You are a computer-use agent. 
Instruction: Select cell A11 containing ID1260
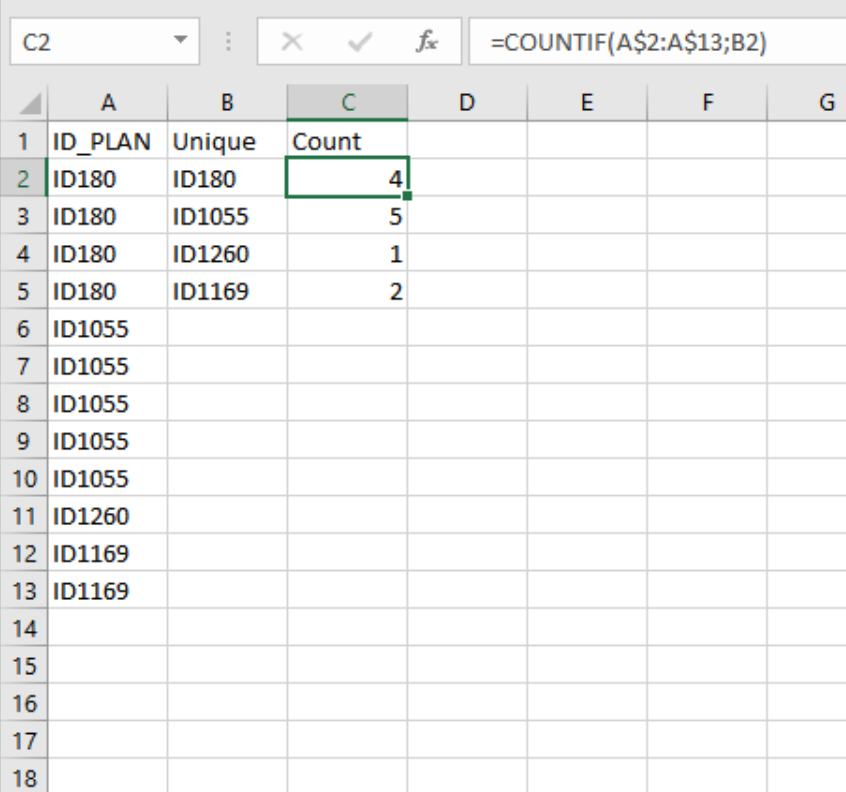(x=106, y=517)
